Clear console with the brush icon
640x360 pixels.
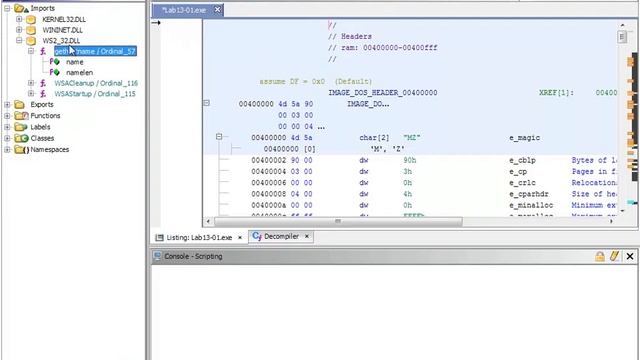[x=614, y=256]
